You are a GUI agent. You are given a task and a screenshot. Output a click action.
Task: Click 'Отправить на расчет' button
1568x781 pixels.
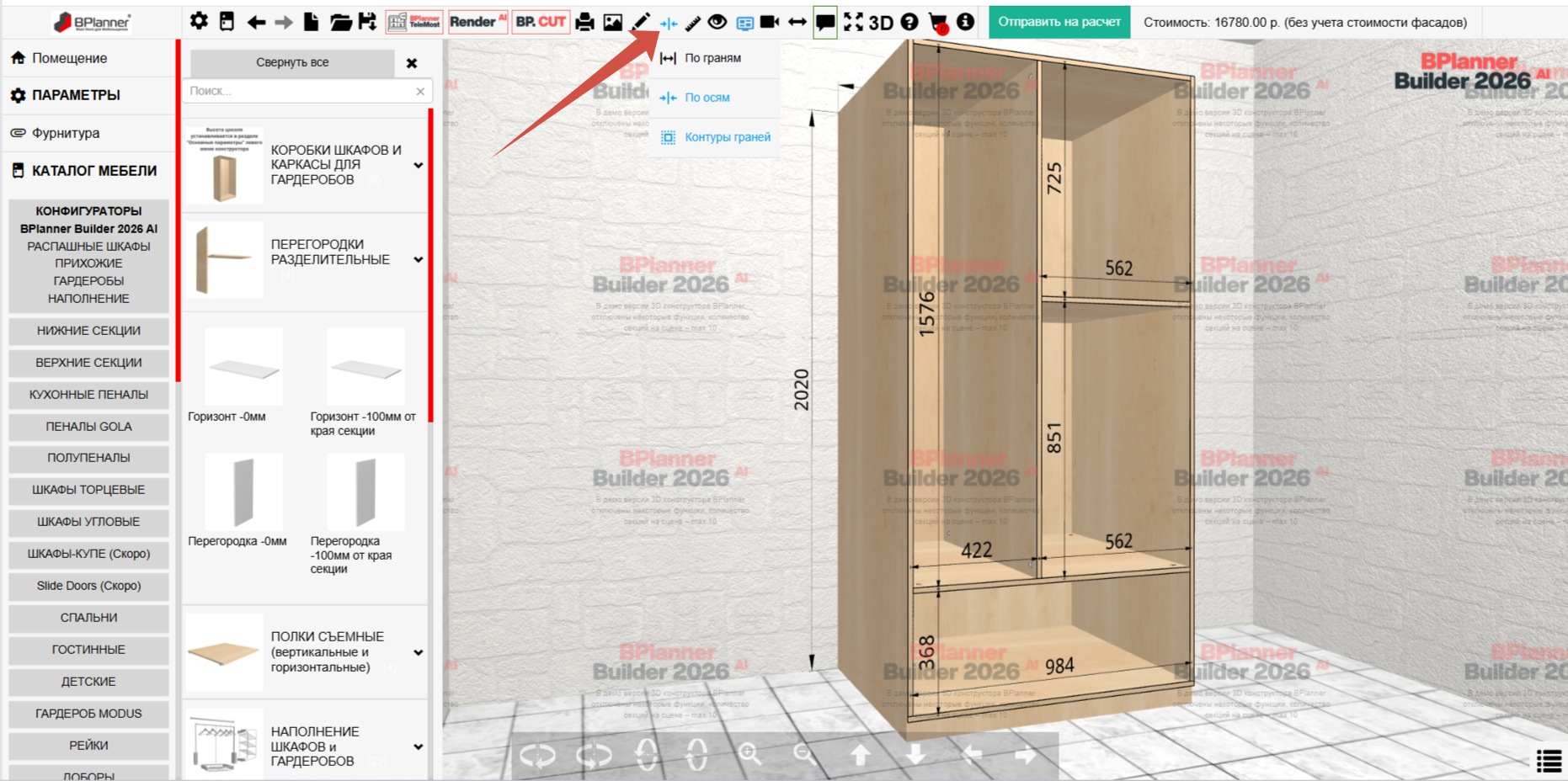pyautogui.click(x=1059, y=22)
